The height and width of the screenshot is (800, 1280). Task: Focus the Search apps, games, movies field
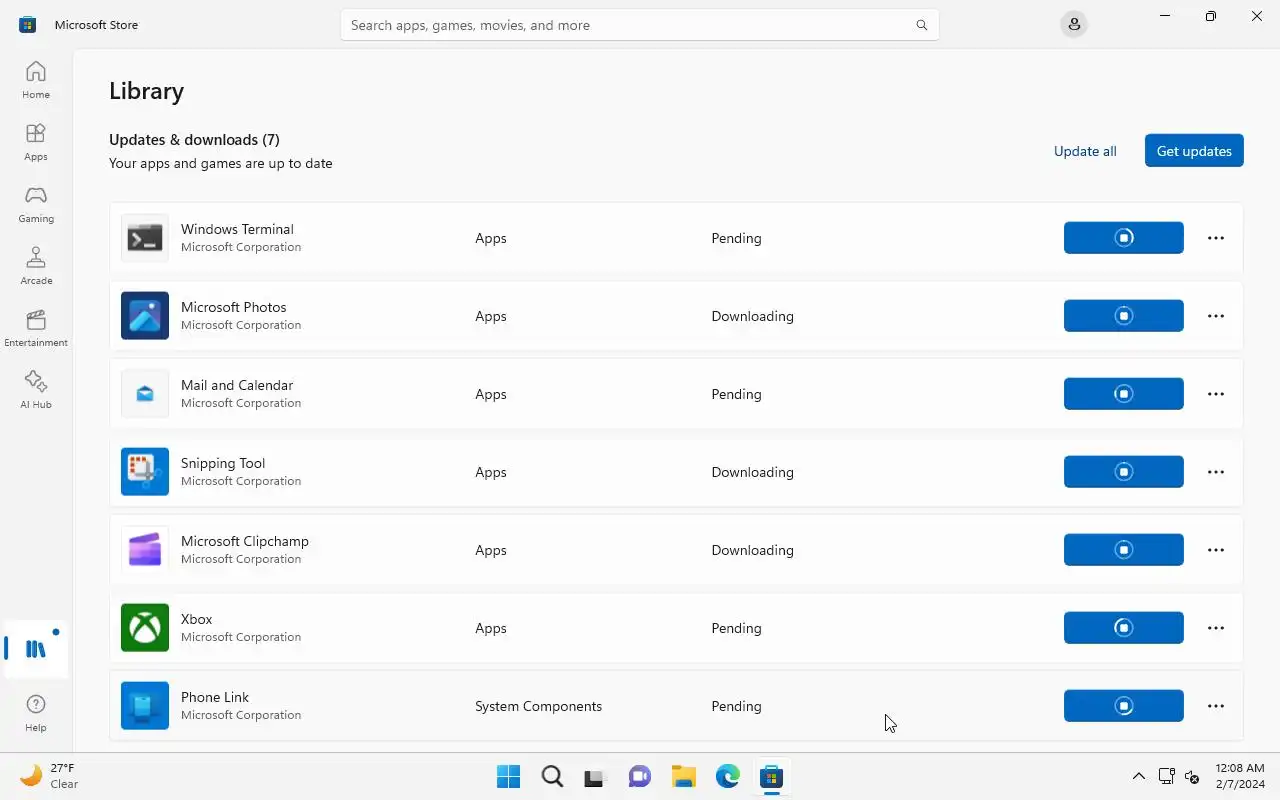(x=640, y=25)
